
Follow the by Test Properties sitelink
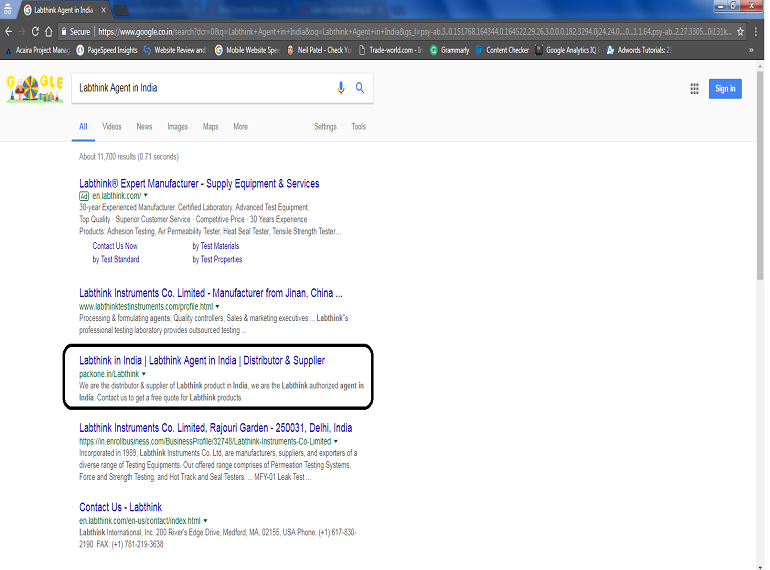(217, 259)
